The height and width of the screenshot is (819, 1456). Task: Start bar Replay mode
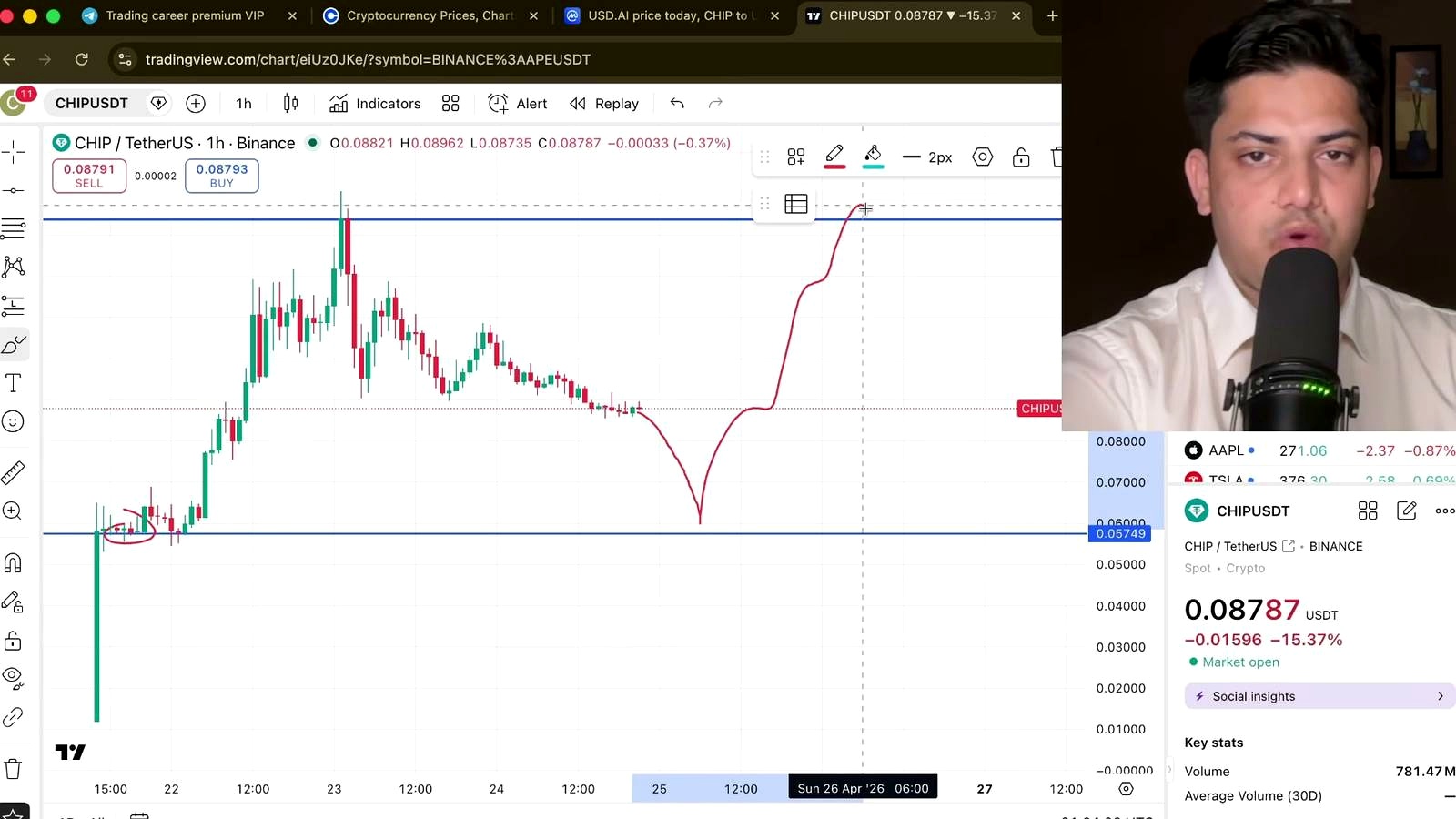(x=604, y=104)
